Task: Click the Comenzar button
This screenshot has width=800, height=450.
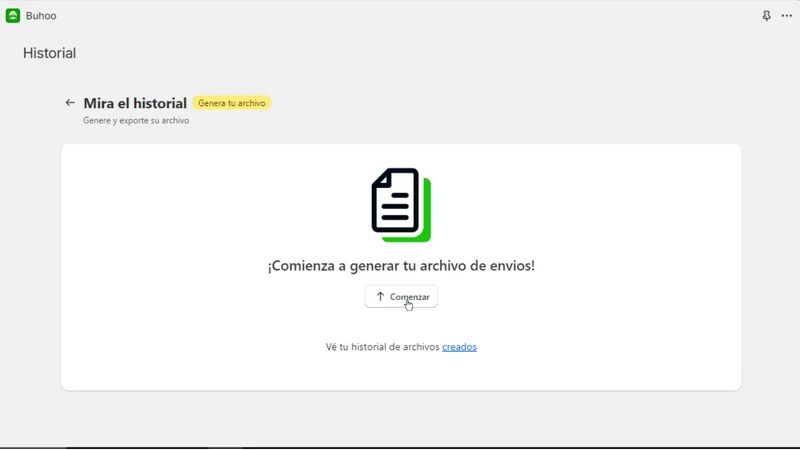Action: tap(401, 296)
